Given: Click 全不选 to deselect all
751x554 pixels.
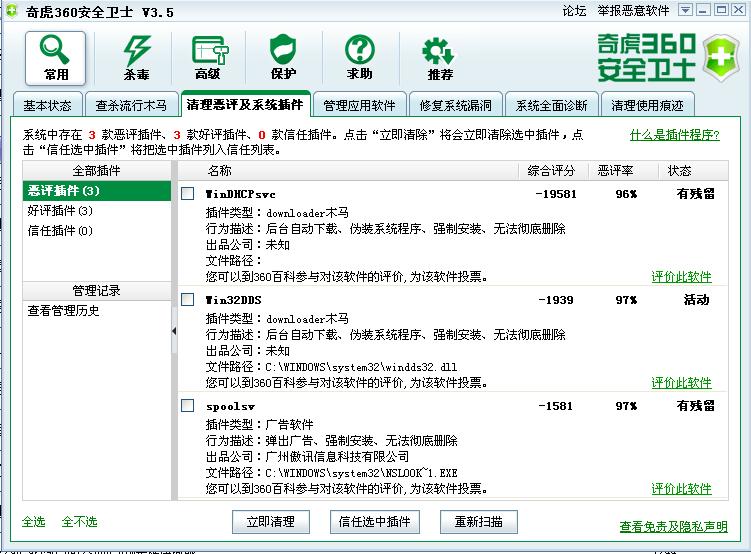Looking at the screenshot, I should 80,521.
